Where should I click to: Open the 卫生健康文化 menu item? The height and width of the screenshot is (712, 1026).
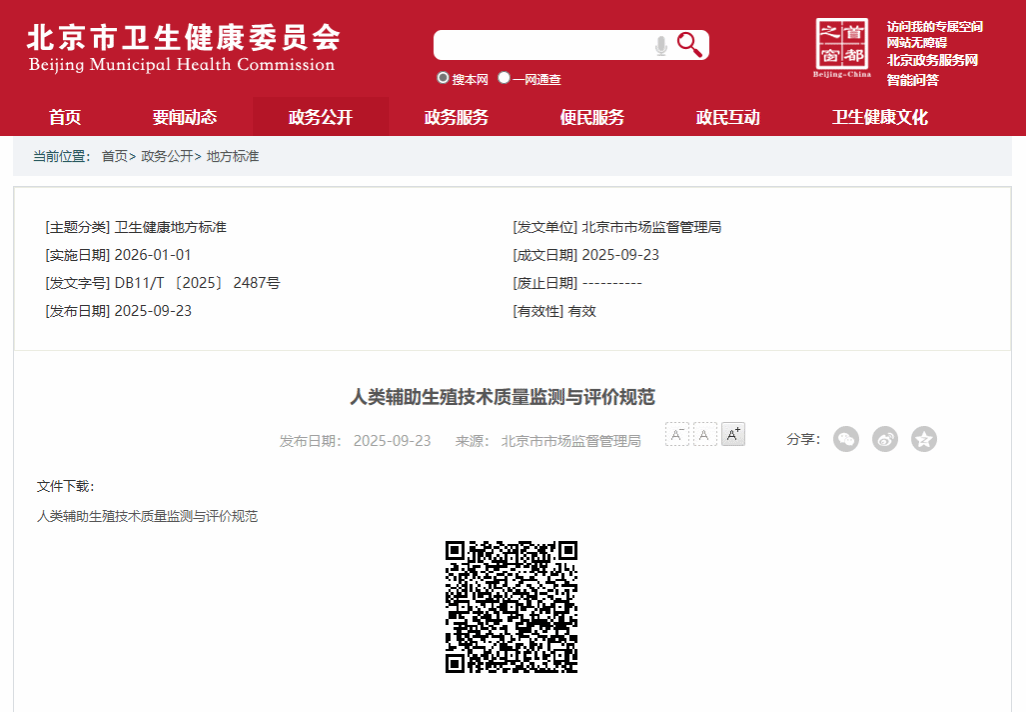[878, 117]
